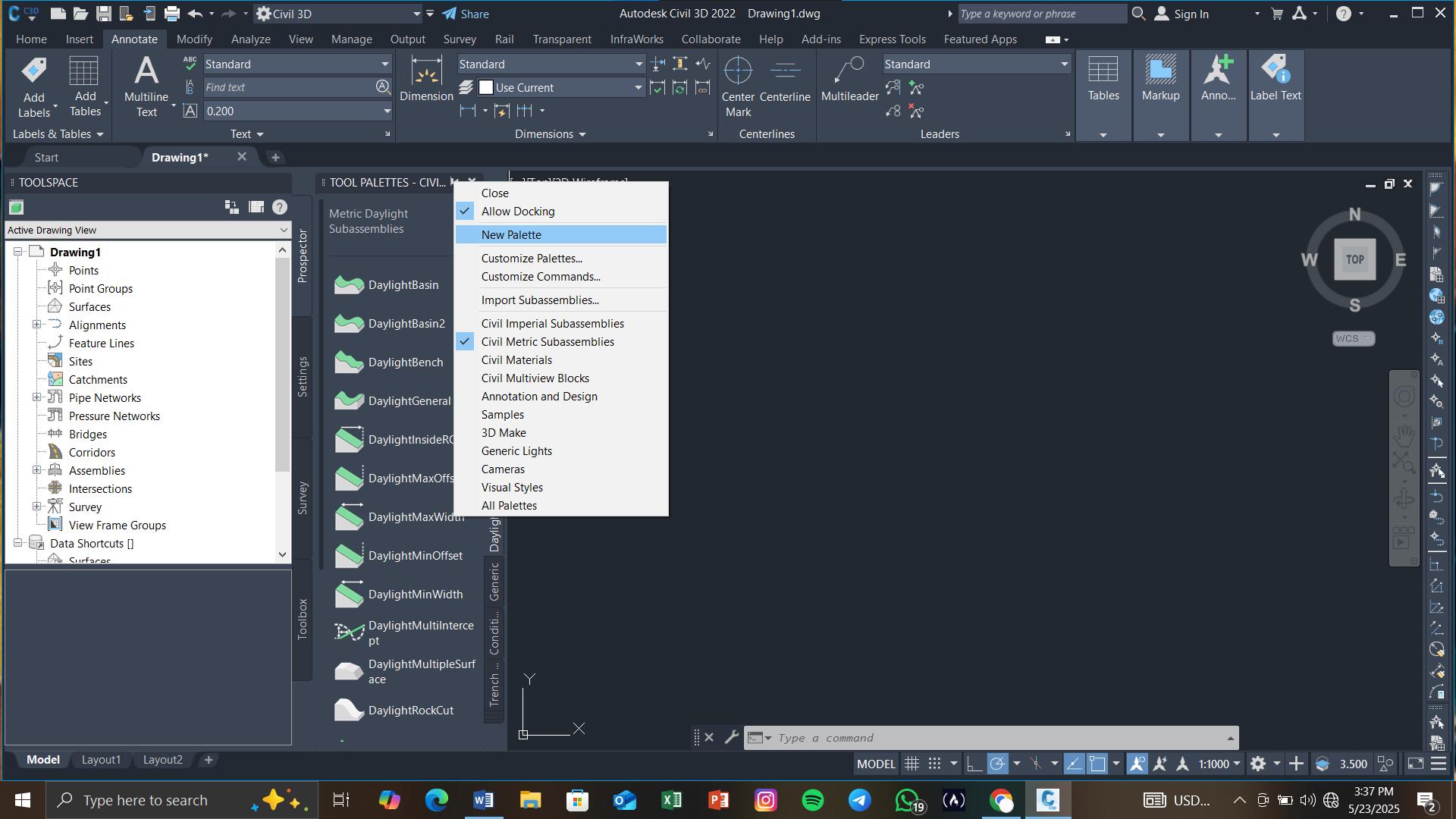Viewport: 1456px width, 819px height.
Task: Click the TOP face of the ViewCube
Action: pos(1354,259)
